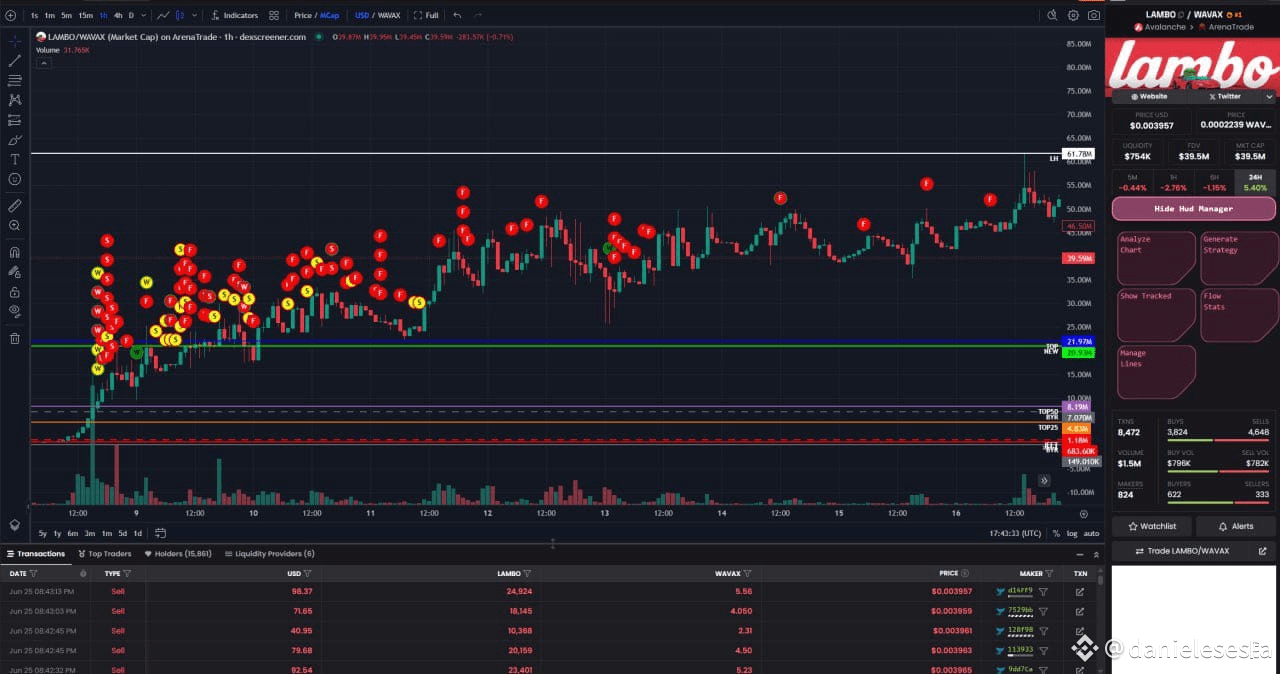Open the LAMBO Twitter link
The height and width of the screenshot is (674, 1280).
pos(1225,96)
